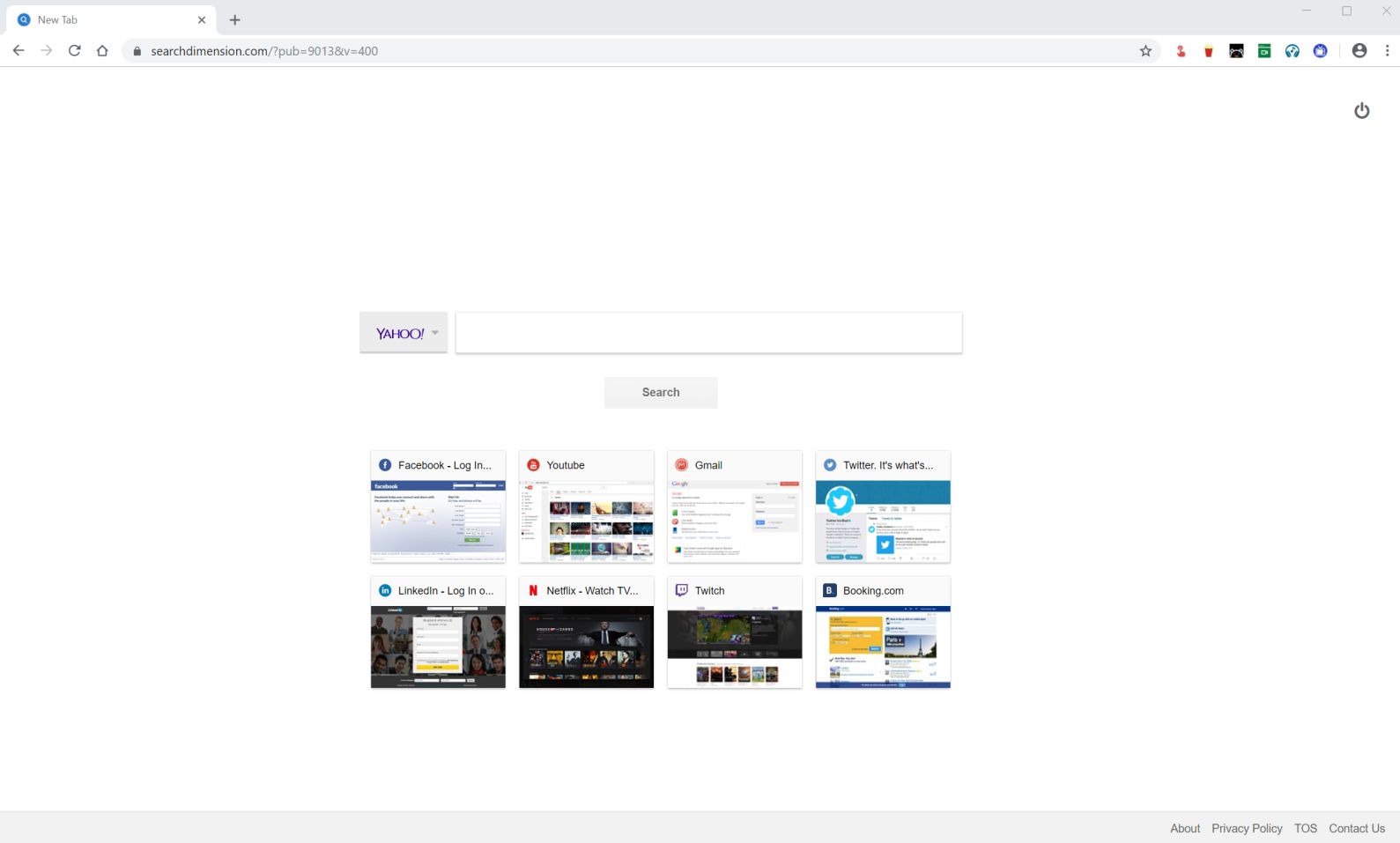
Task: Minimize the Chrome window
Action: tap(1307, 11)
